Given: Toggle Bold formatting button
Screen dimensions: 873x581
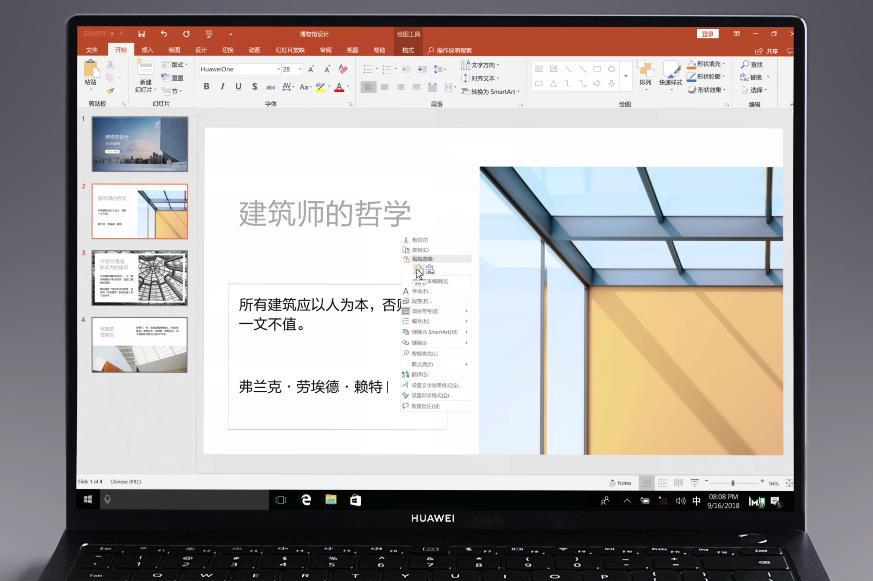Looking at the screenshot, I should pos(207,87).
